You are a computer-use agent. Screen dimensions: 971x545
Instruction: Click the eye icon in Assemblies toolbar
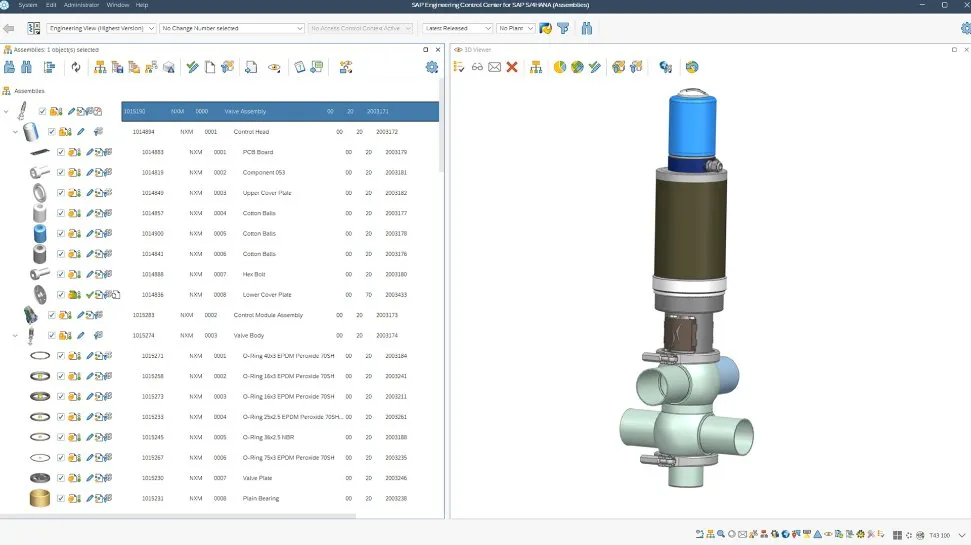pyautogui.click(x=273, y=67)
